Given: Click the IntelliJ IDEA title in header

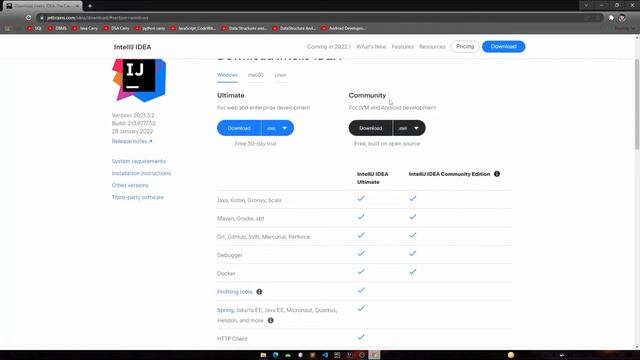Looking at the screenshot, I should pos(132,47).
